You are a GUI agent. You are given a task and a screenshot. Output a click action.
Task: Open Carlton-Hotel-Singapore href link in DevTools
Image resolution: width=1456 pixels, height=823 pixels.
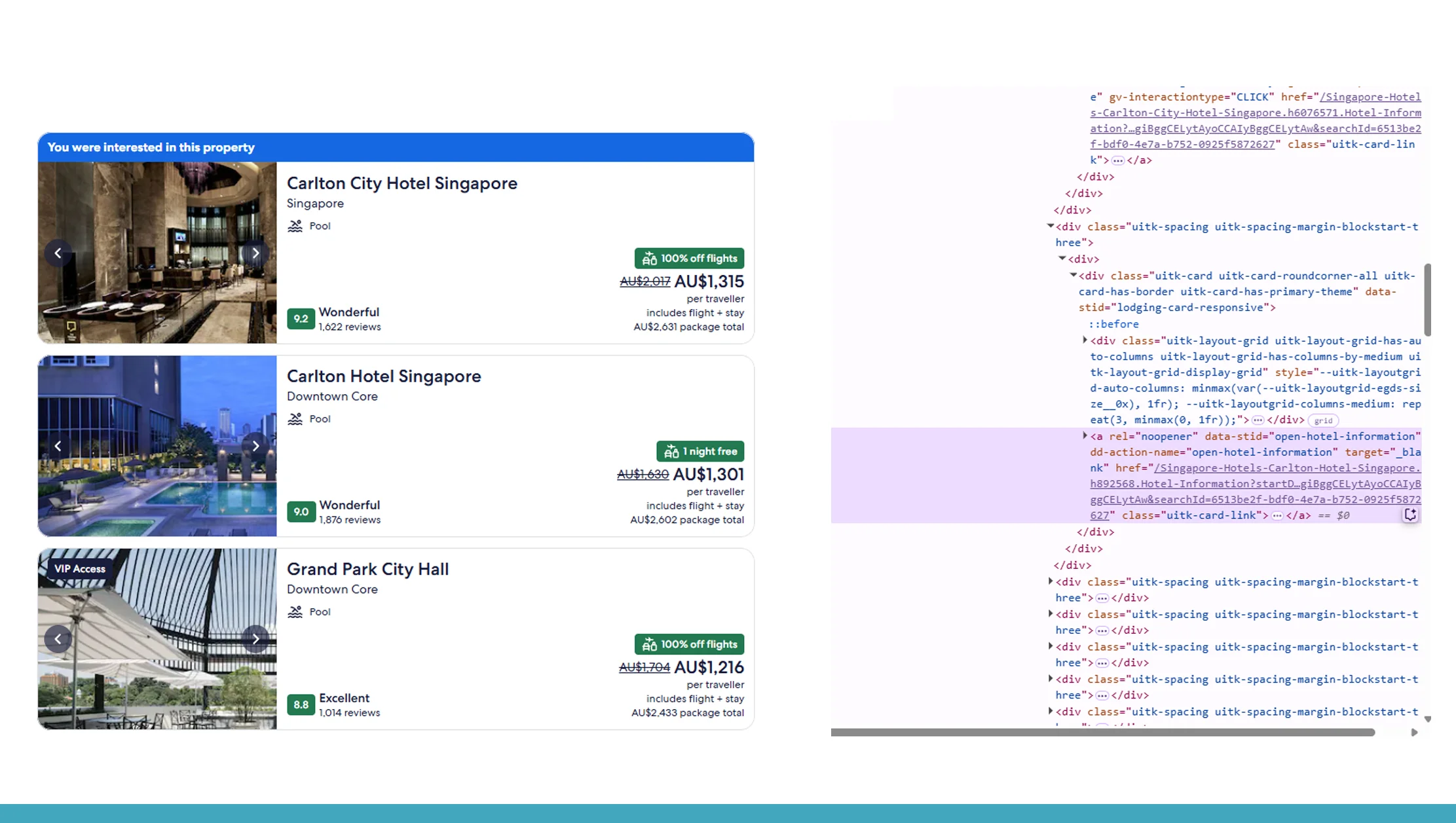pyautogui.click(x=1254, y=484)
